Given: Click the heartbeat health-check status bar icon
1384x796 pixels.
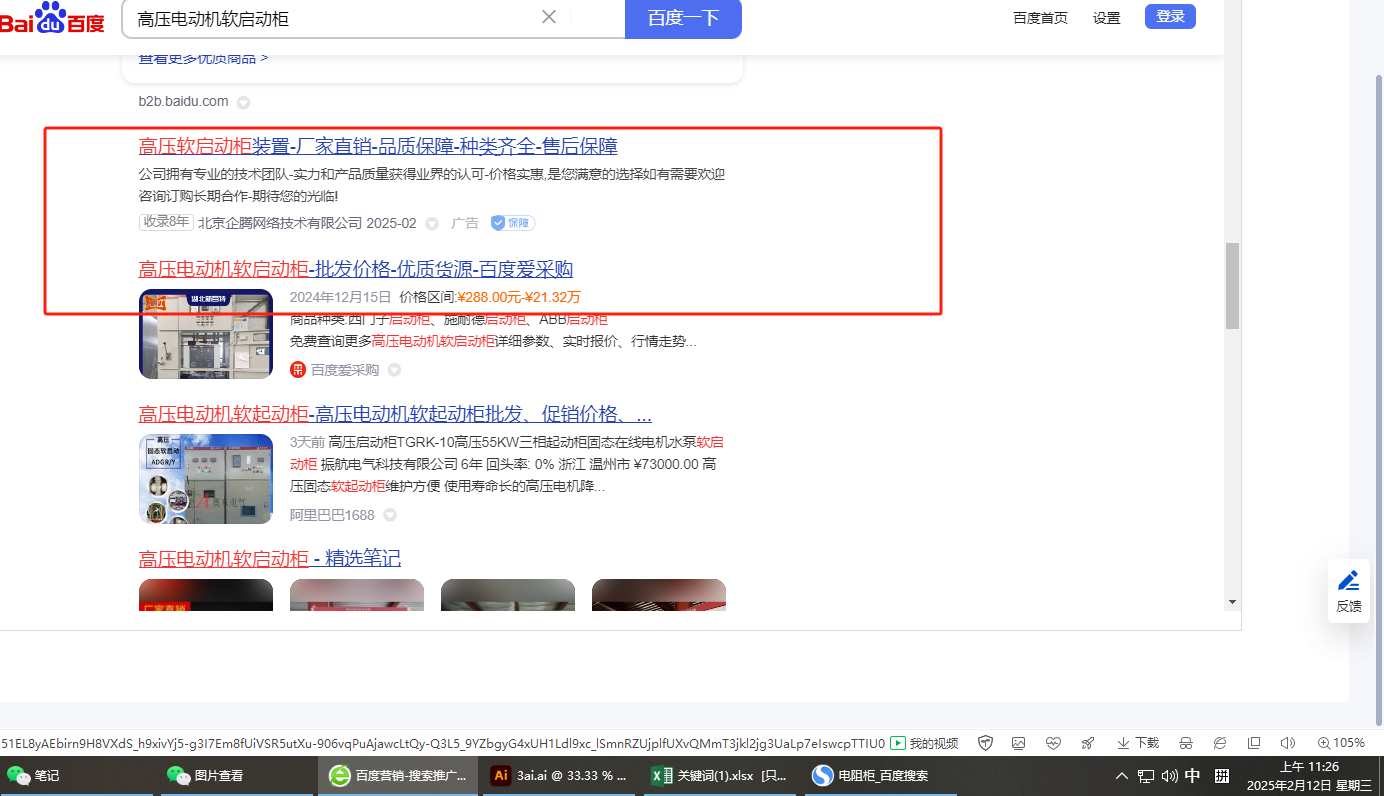Looking at the screenshot, I should tap(1053, 743).
